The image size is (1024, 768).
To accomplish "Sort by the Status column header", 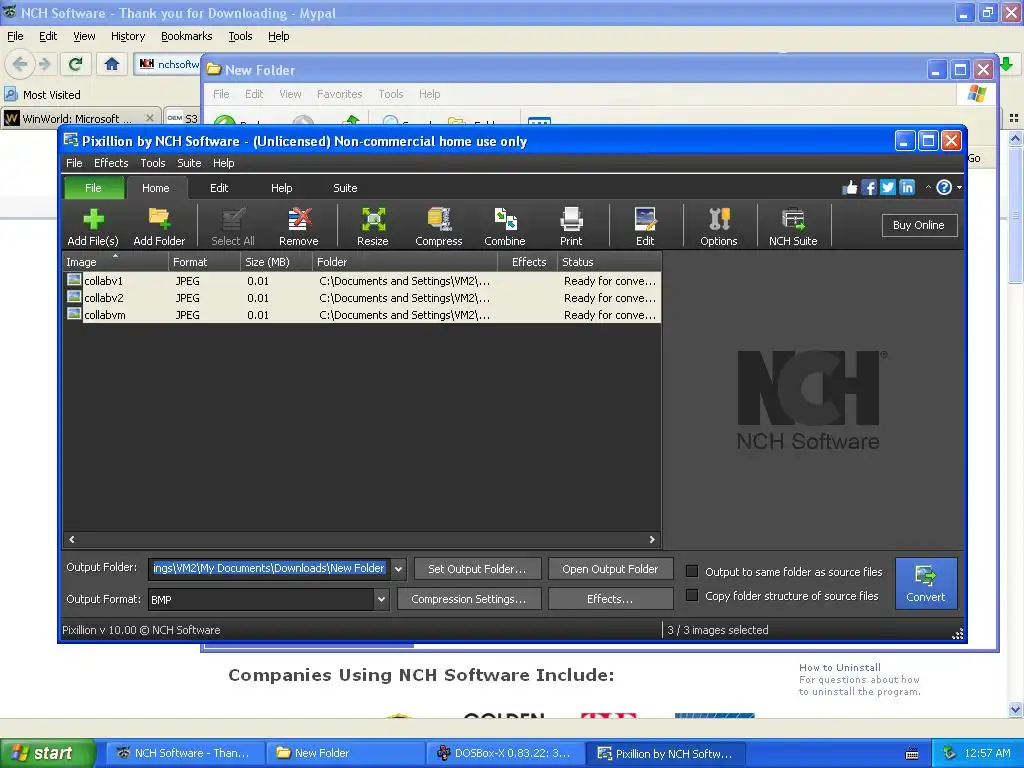I will pos(609,262).
